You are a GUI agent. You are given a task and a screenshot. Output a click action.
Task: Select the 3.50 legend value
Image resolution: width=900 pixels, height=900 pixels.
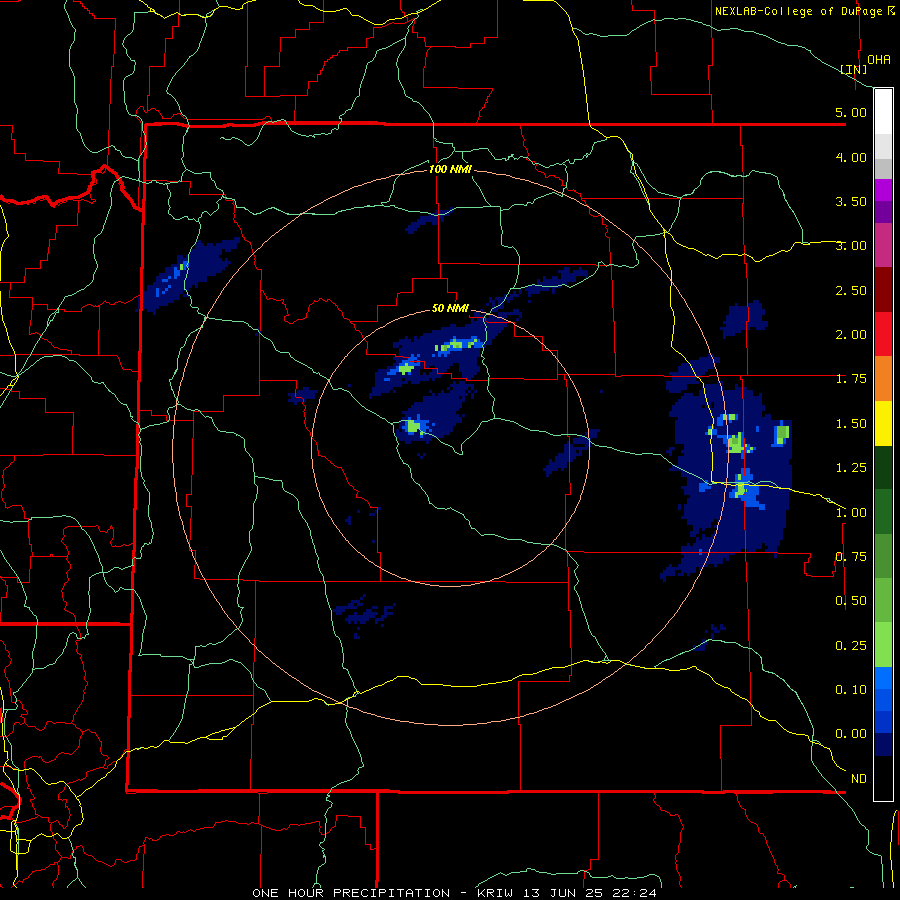click(x=851, y=201)
